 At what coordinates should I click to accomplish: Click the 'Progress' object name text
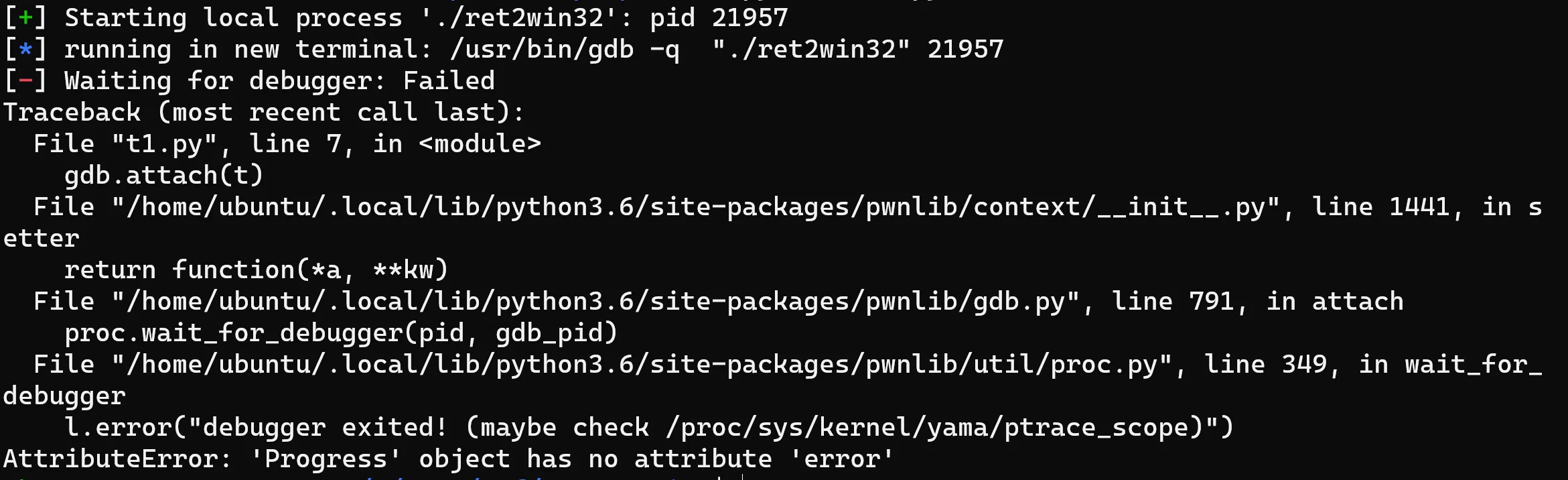[x=326, y=459]
